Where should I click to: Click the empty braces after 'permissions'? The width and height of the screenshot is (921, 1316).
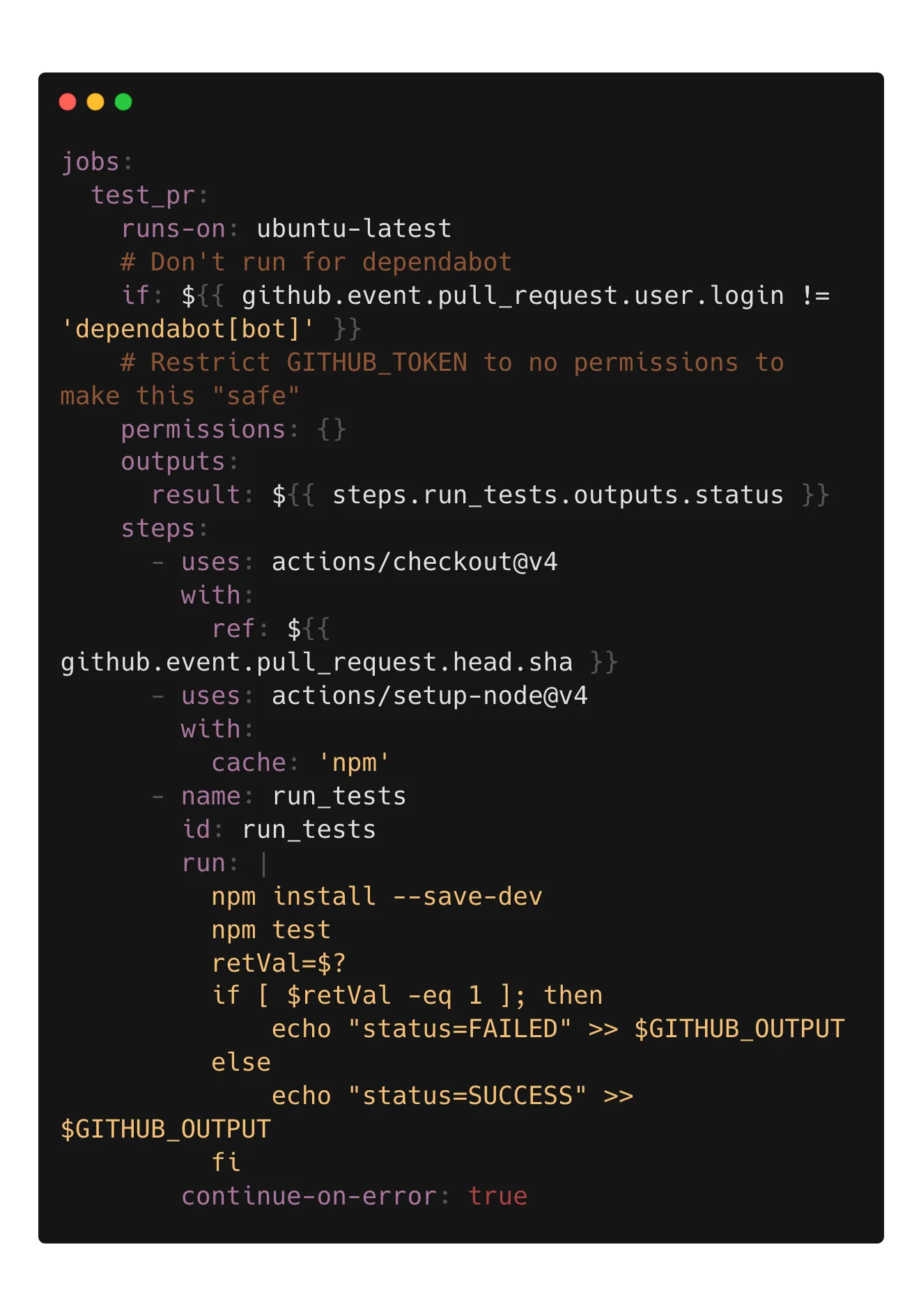click(332, 429)
